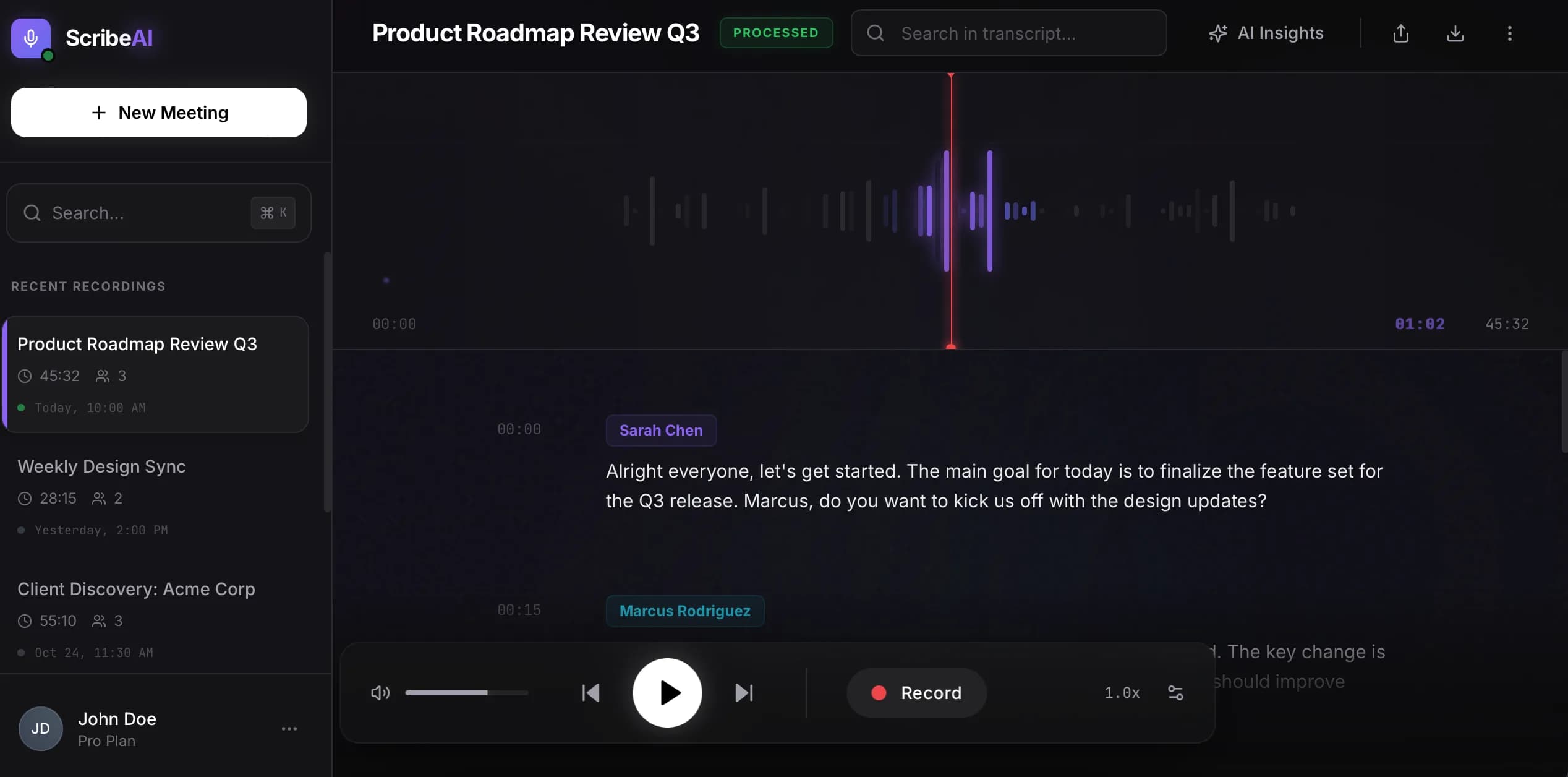Viewport: 1568px width, 777px height.
Task: Start recording with Record button
Action: pos(916,693)
